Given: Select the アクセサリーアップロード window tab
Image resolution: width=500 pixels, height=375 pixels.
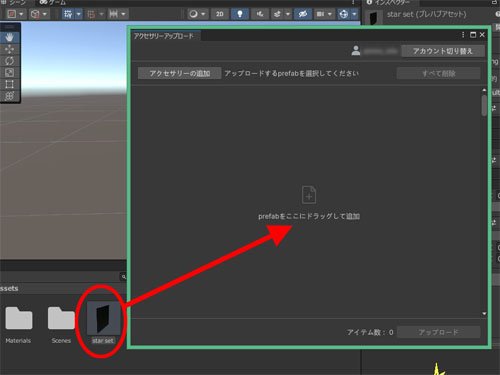Looking at the screenshot, I should [164, 36].
